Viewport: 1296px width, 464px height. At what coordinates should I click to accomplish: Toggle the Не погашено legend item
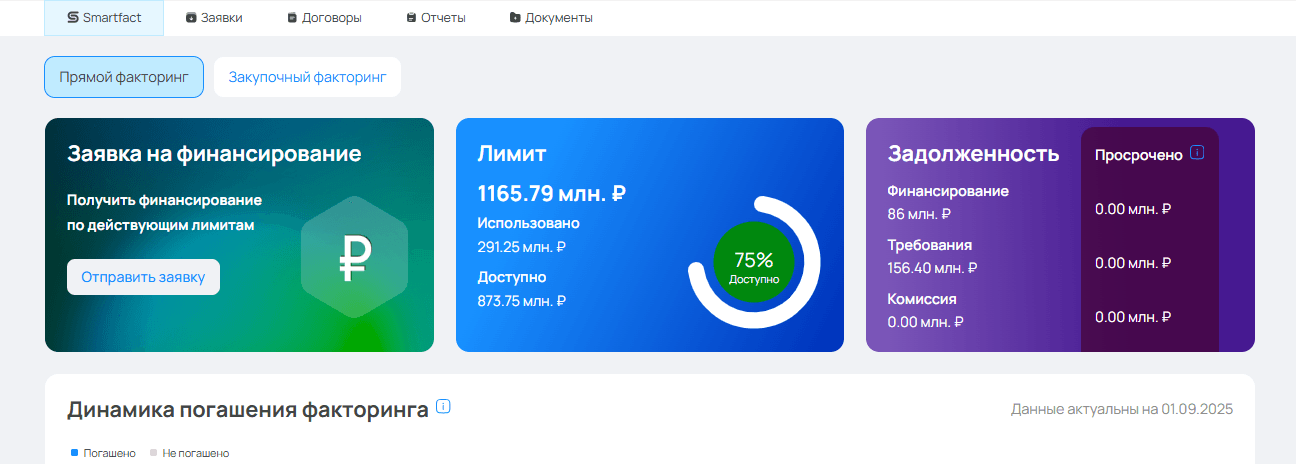(x=189, y=453)
